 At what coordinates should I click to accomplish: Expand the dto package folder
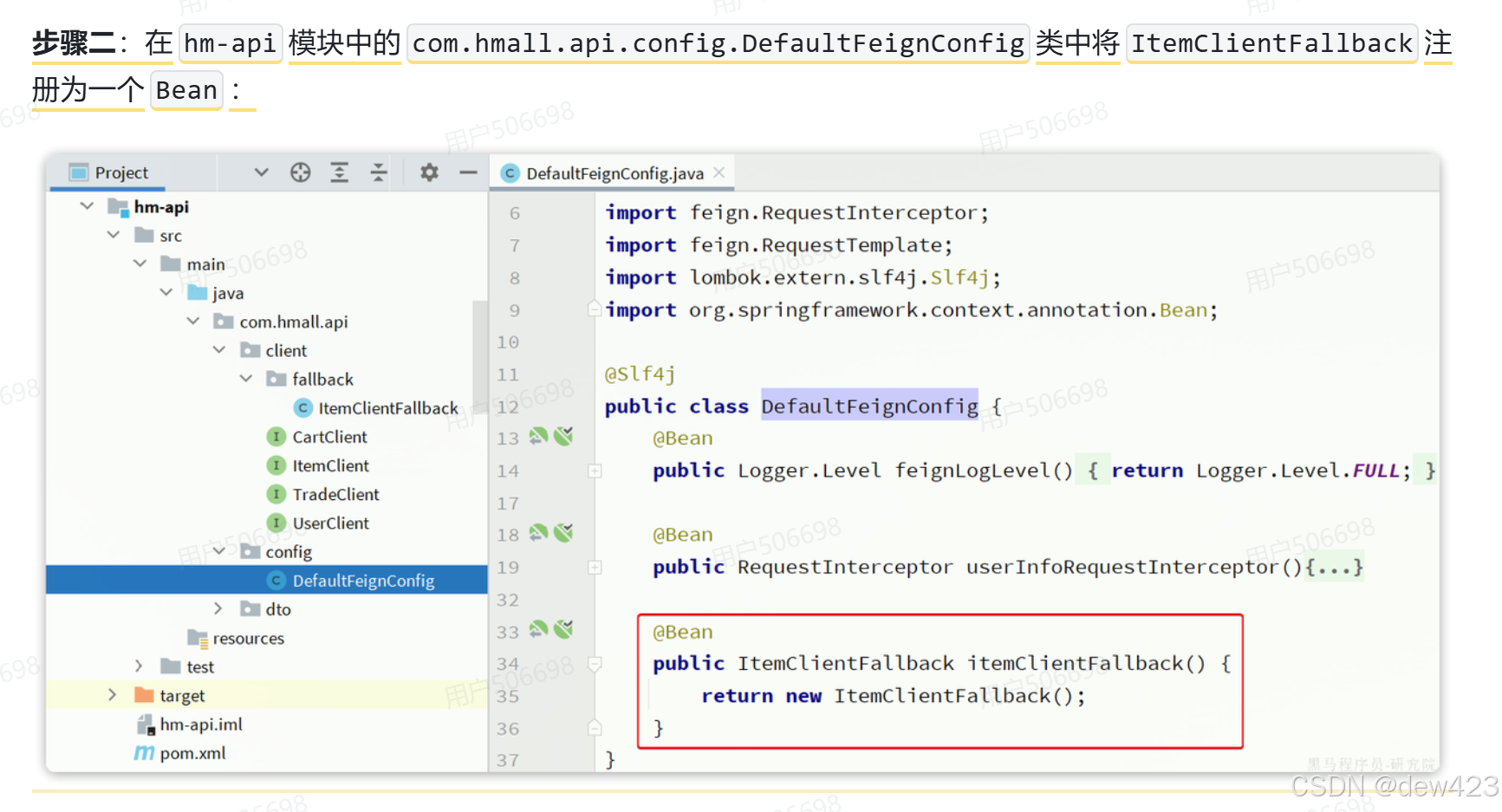218,608
